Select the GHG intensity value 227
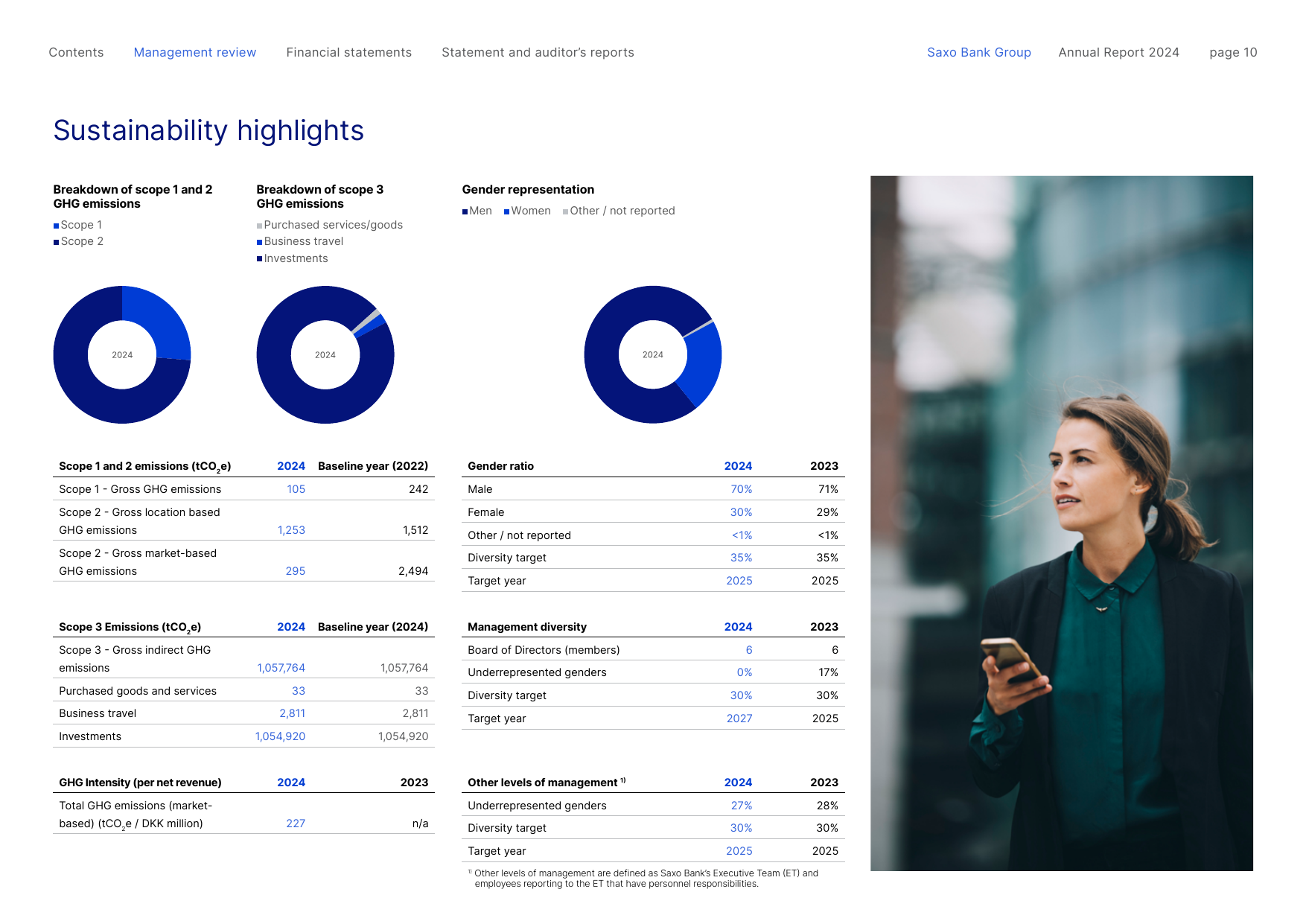1306x924 pixels. tap(296, 823)
